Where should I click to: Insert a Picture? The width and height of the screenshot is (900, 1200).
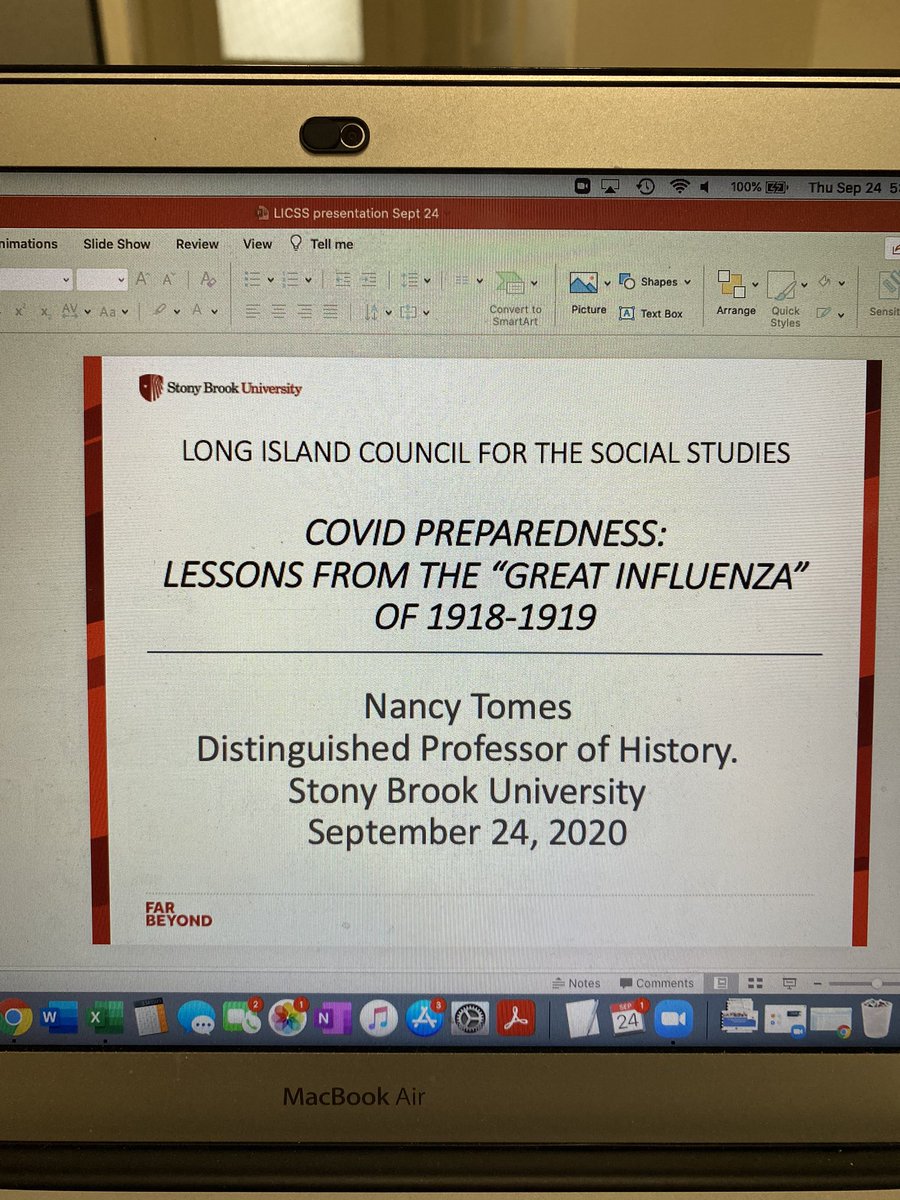pos(589,294)
